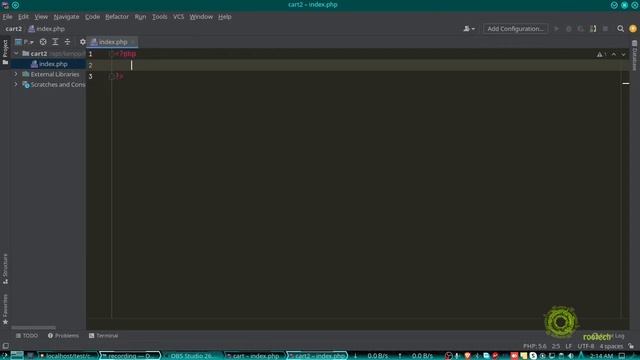Click the Expand All icon in Project panel
Image resolution: width=640 pixels, height=360 pixels.
[x=55, y=42]
